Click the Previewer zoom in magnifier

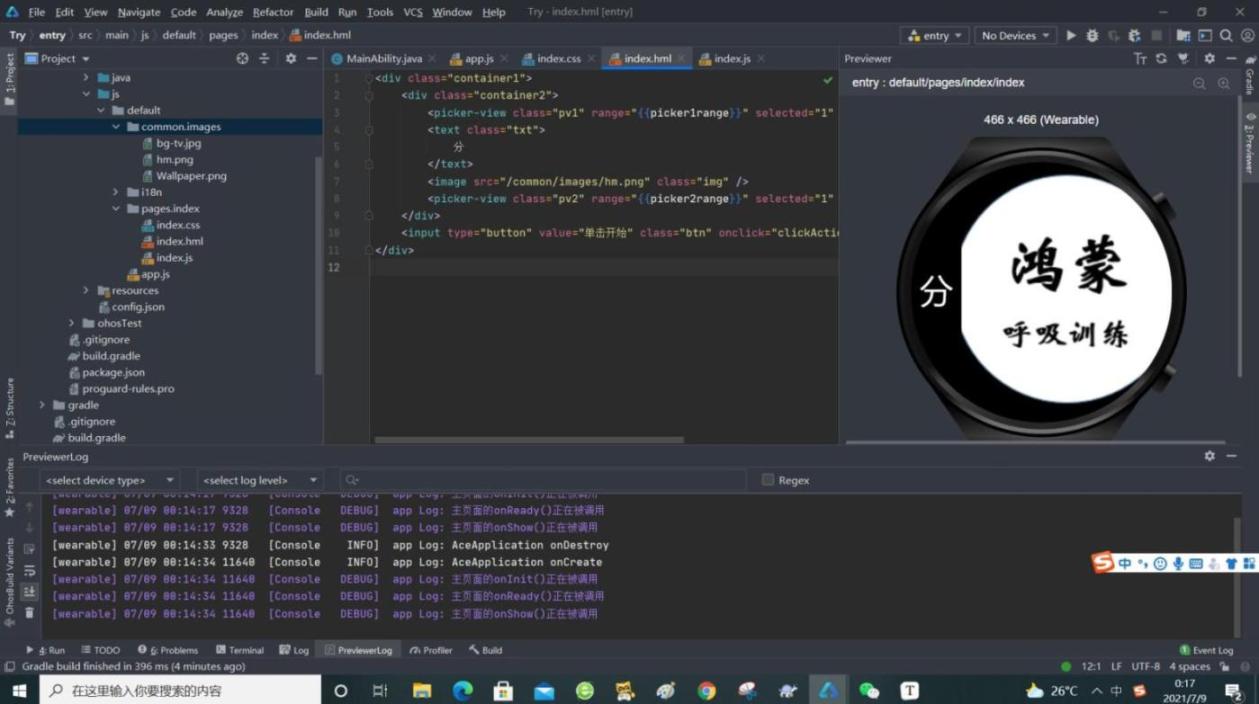coord(1224,84)
